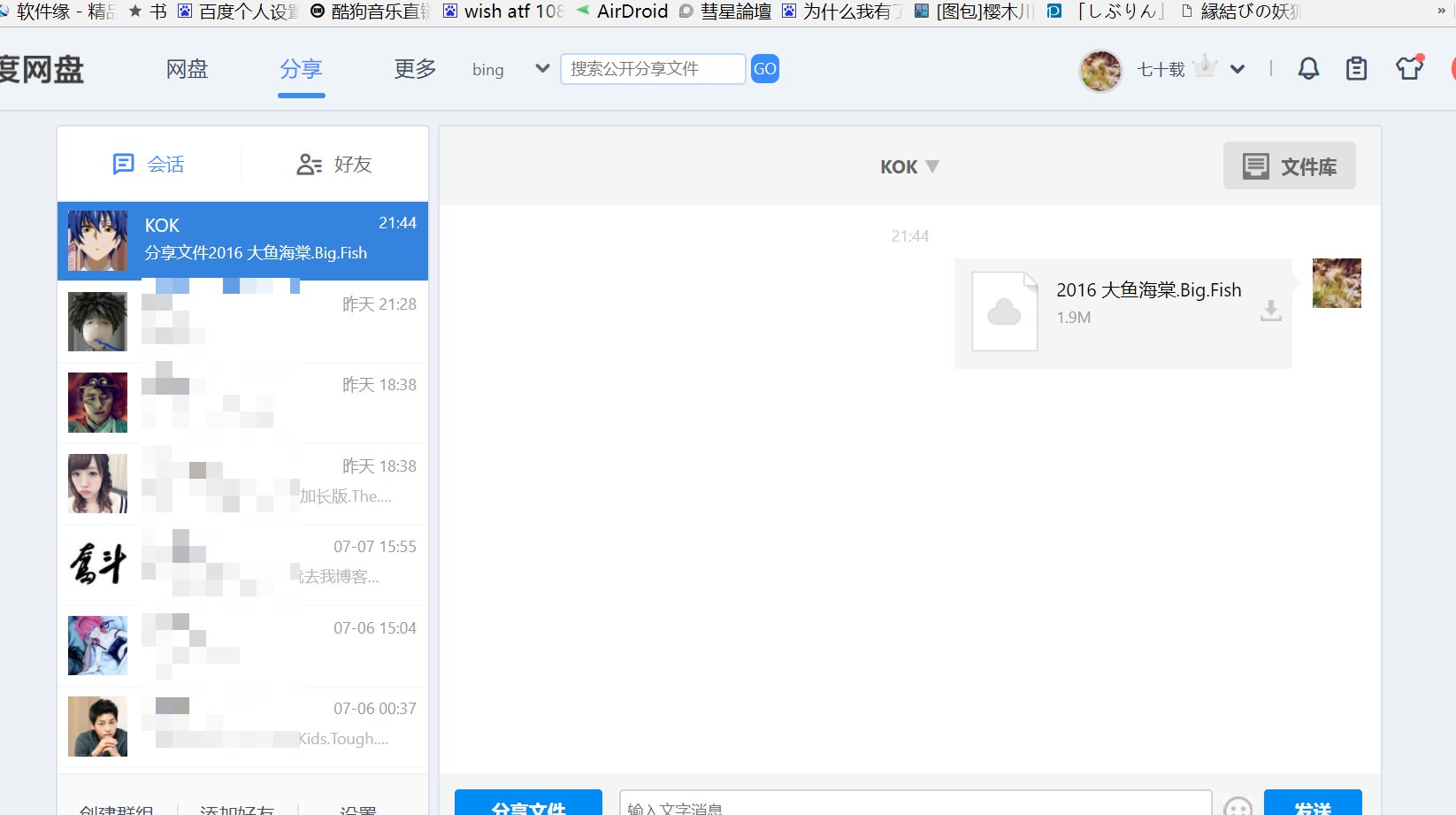Expand the bing search engine dropdown
The image size is (1456, 815).
click(x=540, y=68)
